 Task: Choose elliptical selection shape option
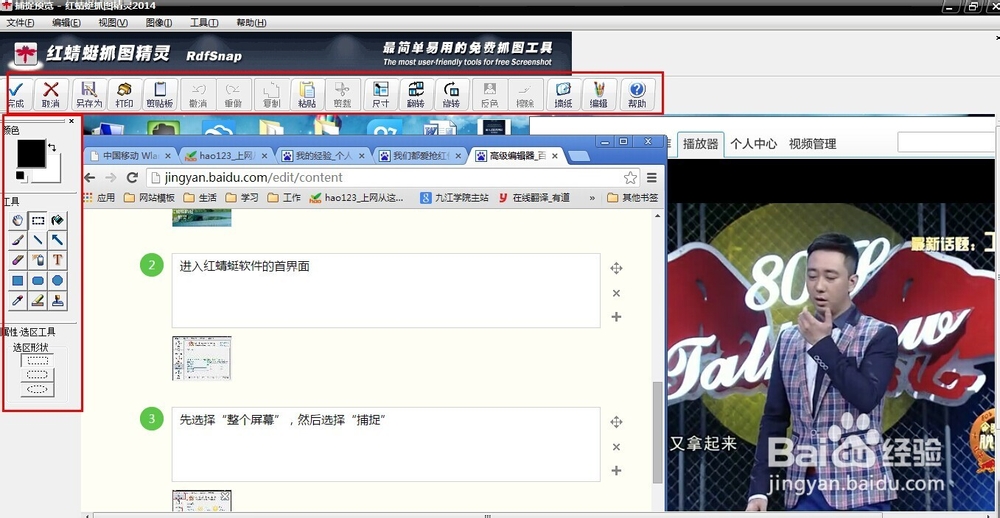point(38,389)
